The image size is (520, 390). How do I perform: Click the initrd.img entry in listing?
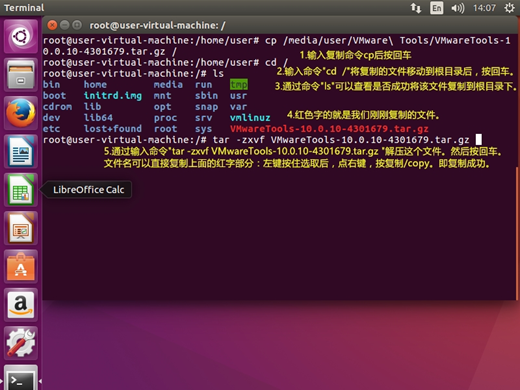click(x=113, y=96)
